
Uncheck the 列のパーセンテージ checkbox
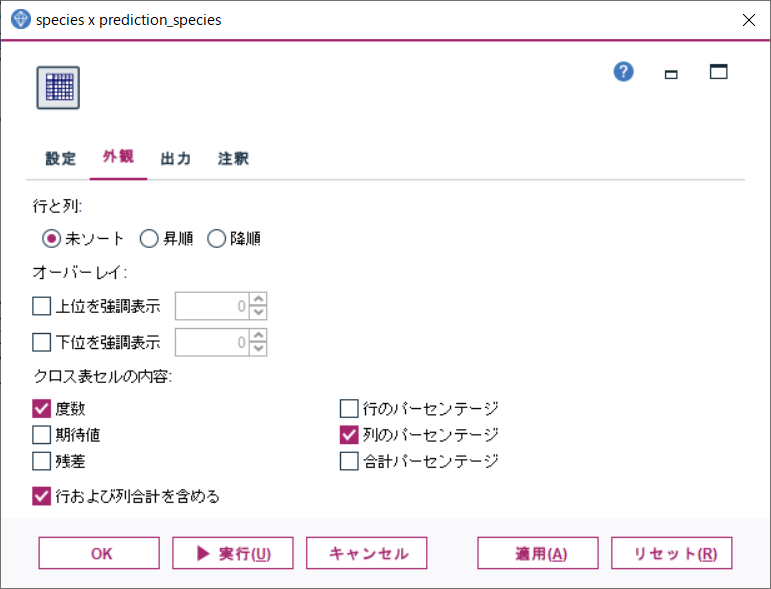349,435
